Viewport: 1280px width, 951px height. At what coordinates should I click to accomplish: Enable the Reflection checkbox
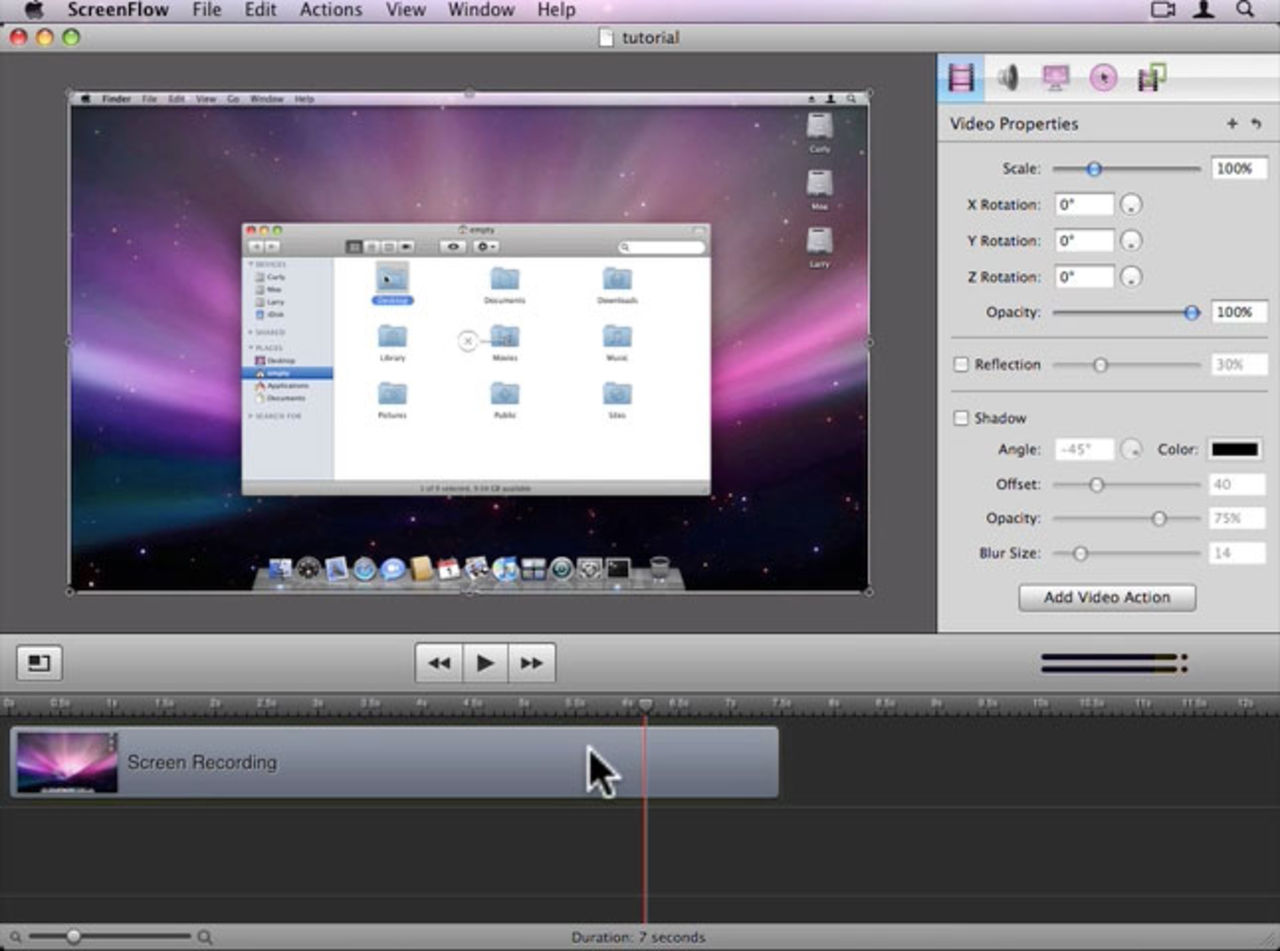tap(961, 365)
